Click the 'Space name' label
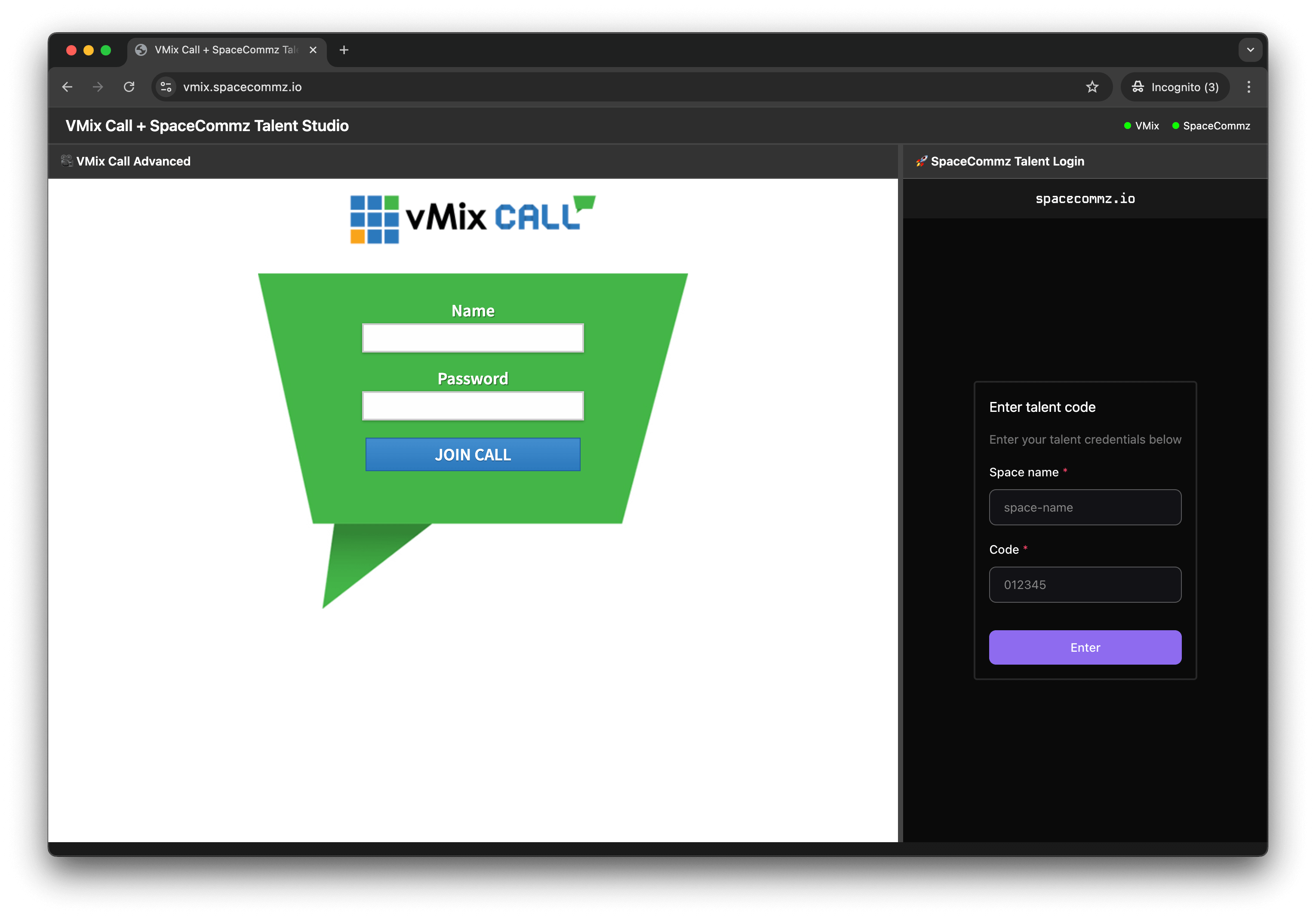 (1023, 472)
